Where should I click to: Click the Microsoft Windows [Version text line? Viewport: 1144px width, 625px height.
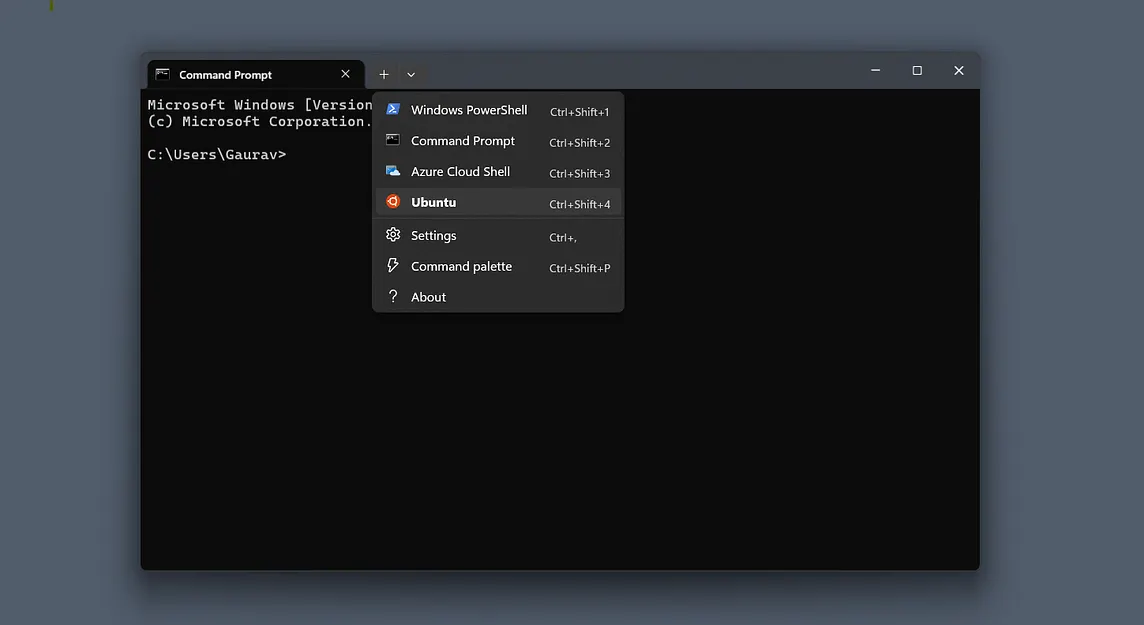260,104
